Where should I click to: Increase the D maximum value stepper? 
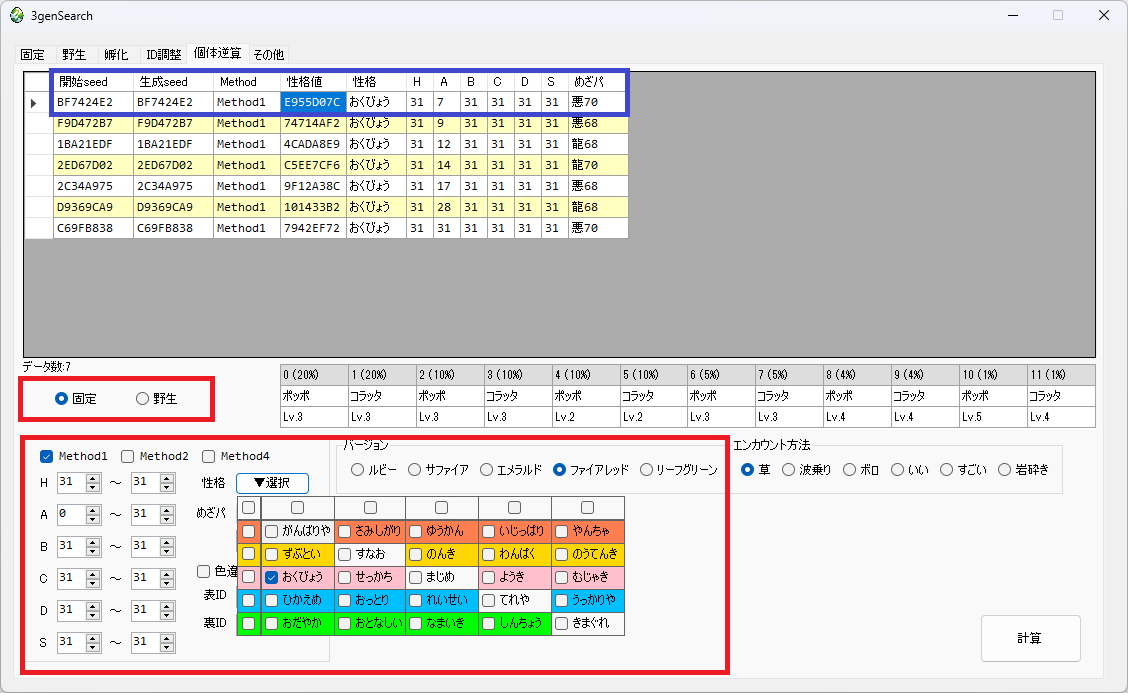click(x=167, y=607)
